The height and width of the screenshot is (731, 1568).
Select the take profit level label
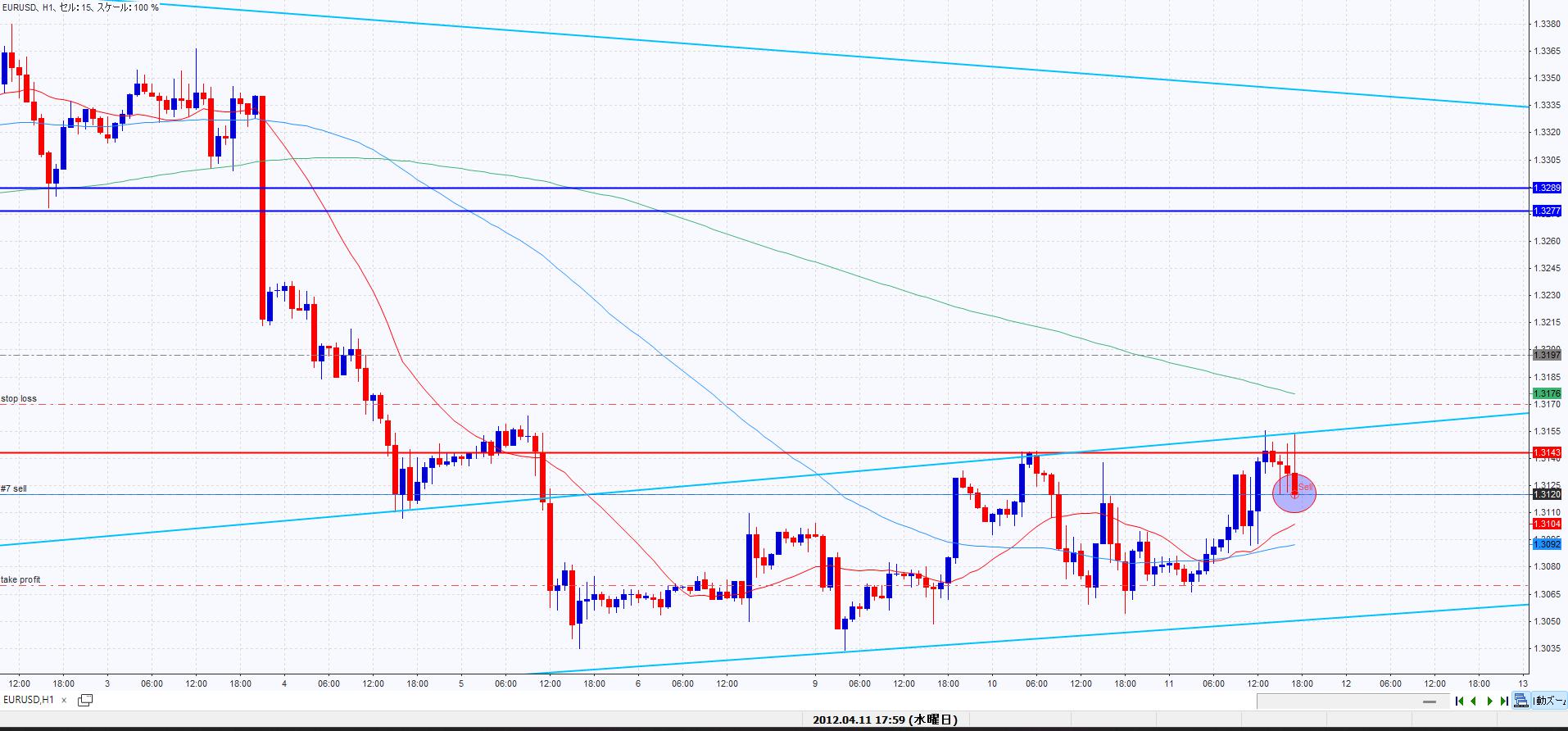pyautogui.click(x=20, y=579)
